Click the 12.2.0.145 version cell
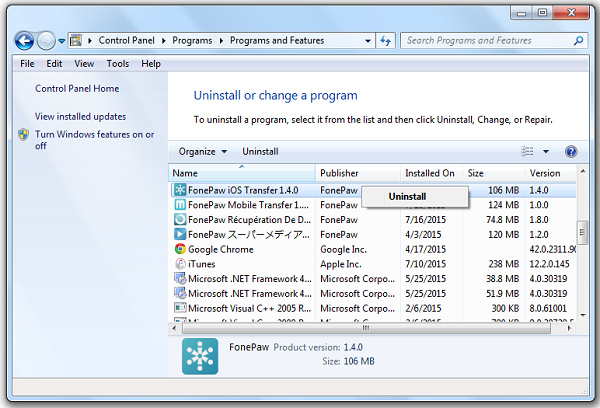600x408 pixels. tap(549, 264)
